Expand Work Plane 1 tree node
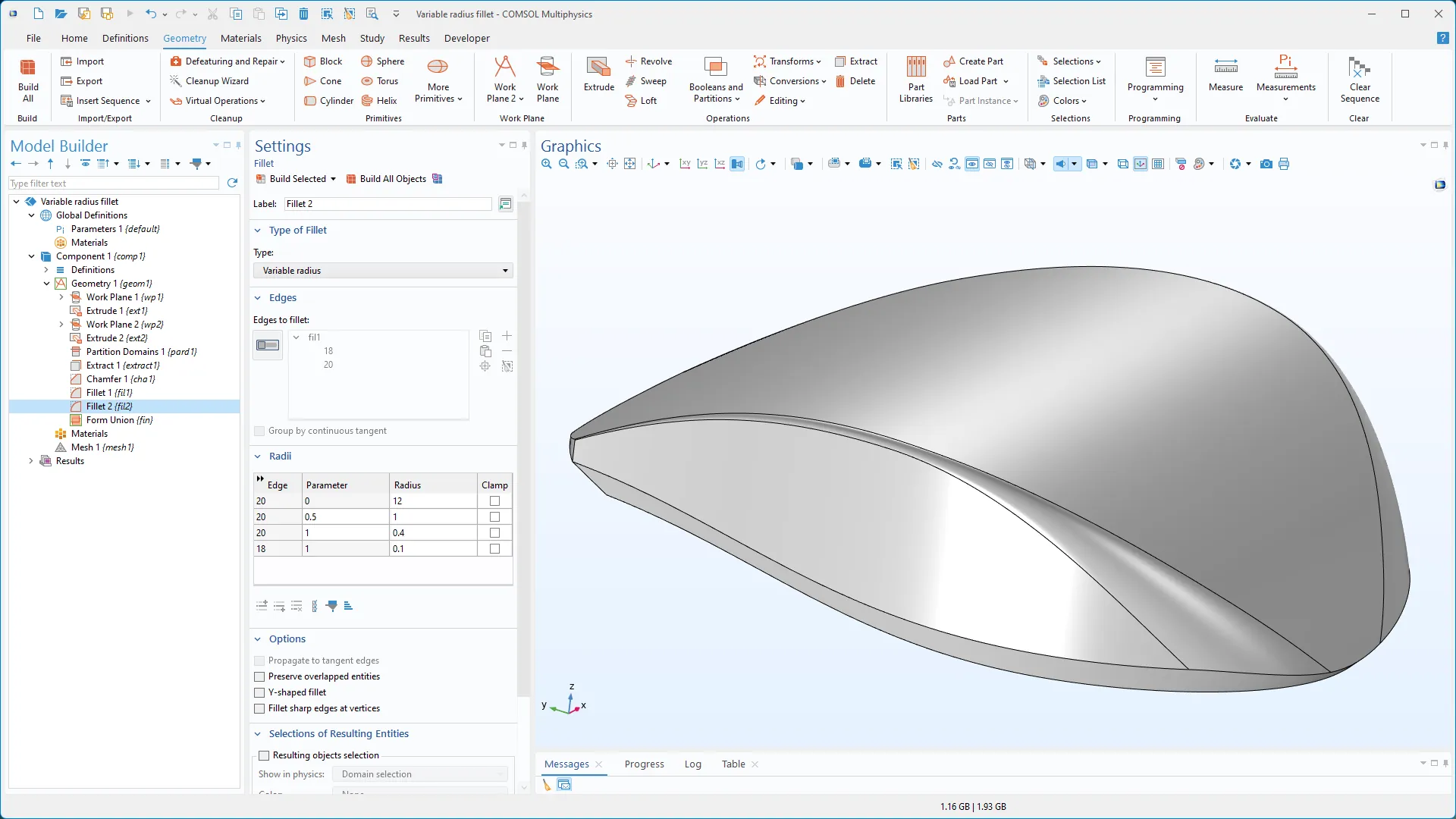1456x819 pixels. [x=61, y=297]
